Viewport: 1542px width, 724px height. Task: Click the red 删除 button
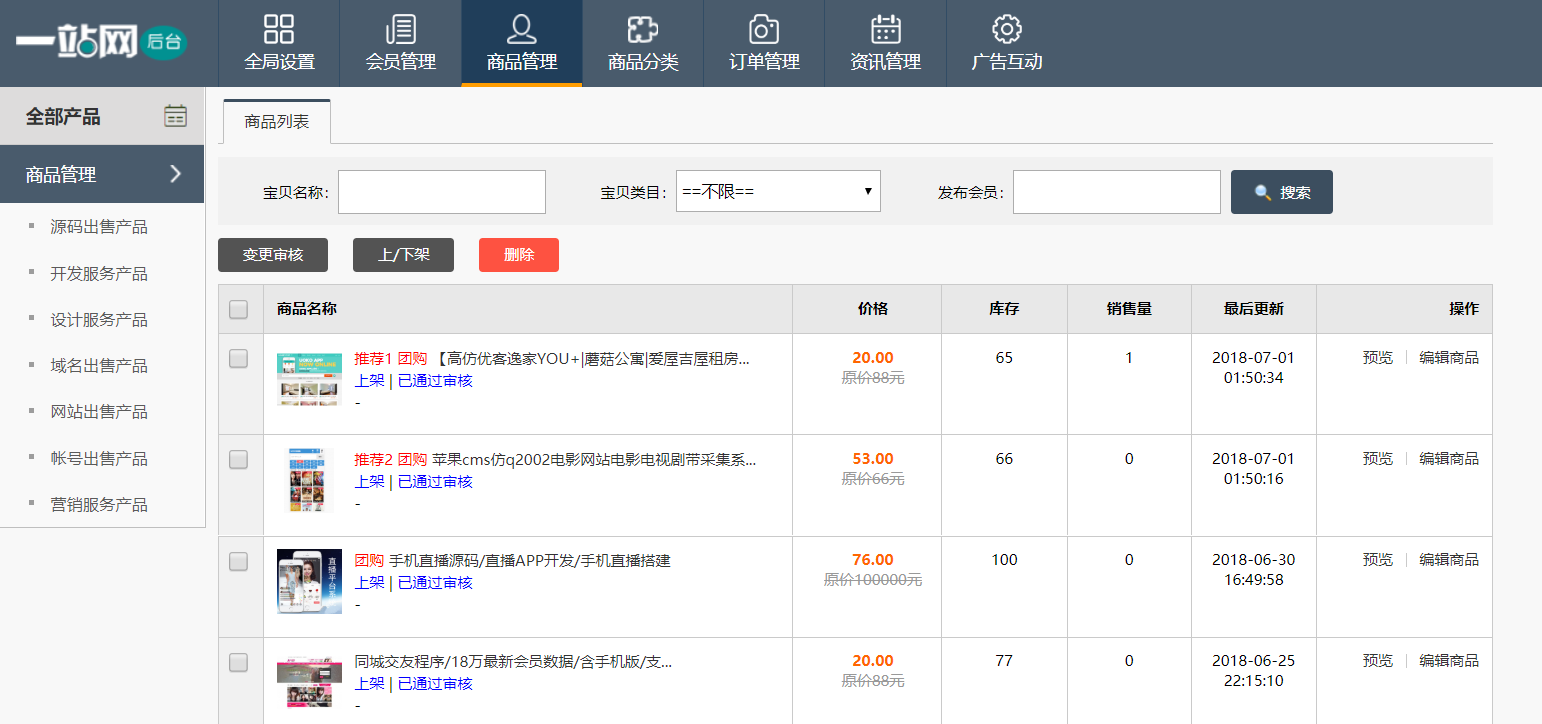518,255
